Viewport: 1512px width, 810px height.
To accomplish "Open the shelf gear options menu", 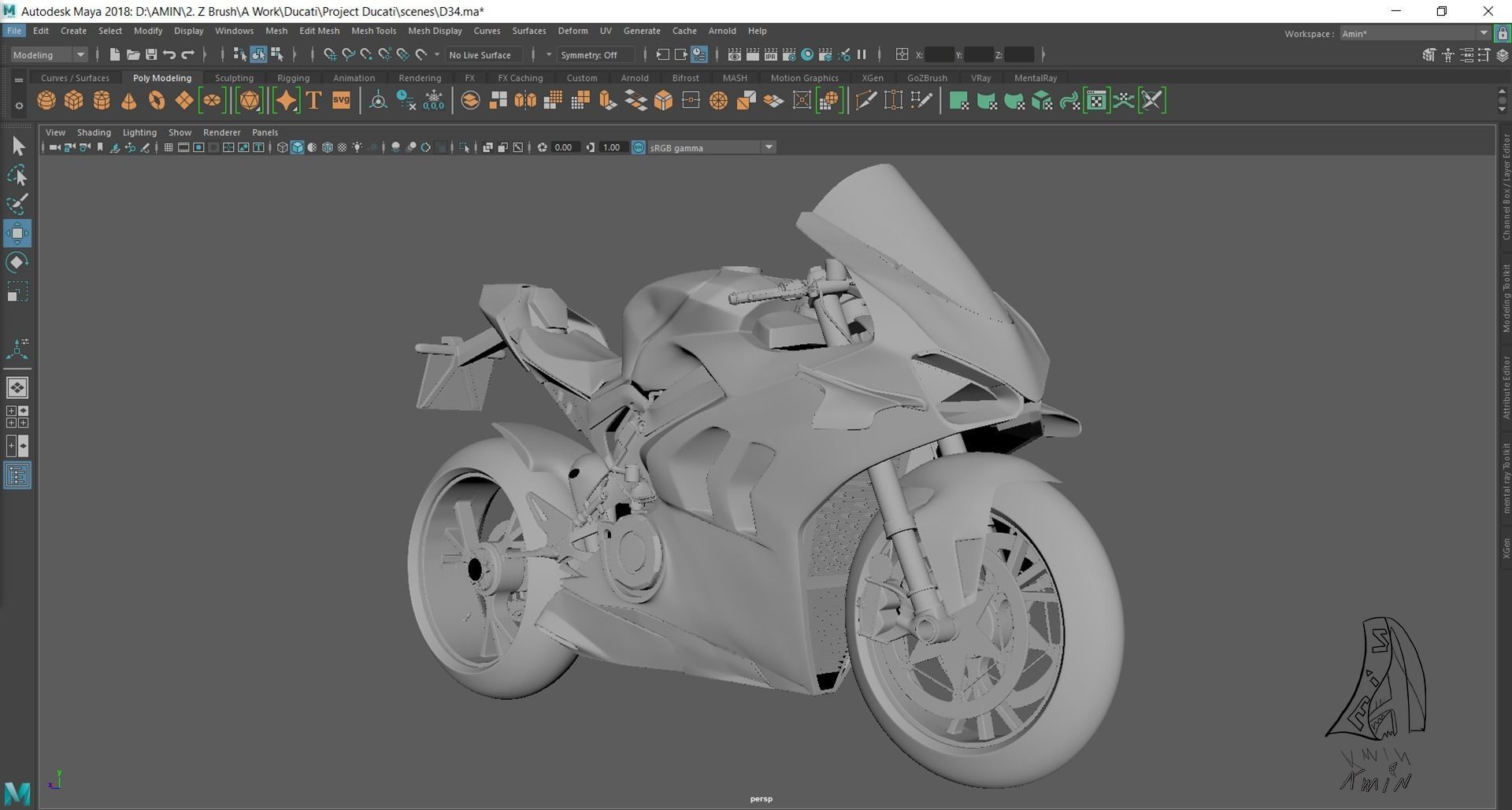I will point(19,105).
